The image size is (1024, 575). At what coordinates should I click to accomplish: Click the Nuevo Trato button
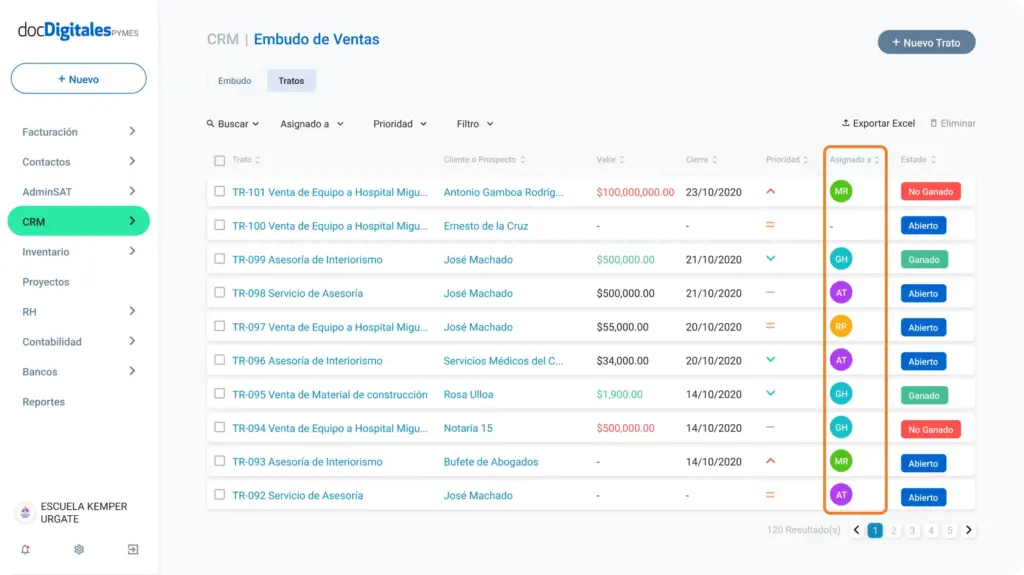(926, 42)
